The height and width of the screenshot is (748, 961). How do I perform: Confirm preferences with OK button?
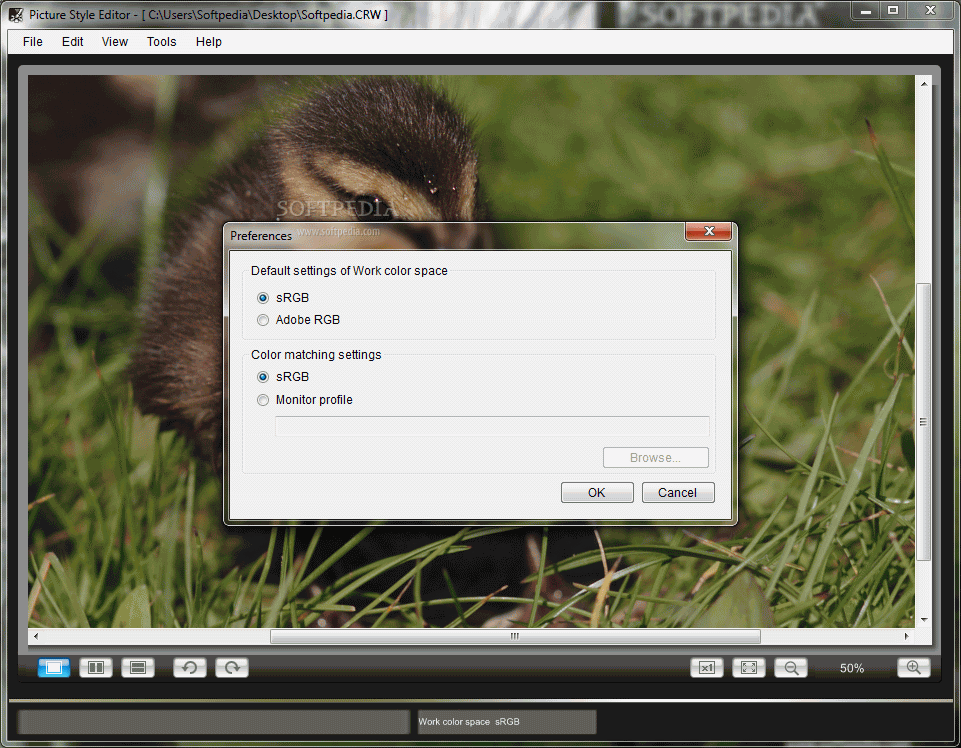(x=597, y=492)
